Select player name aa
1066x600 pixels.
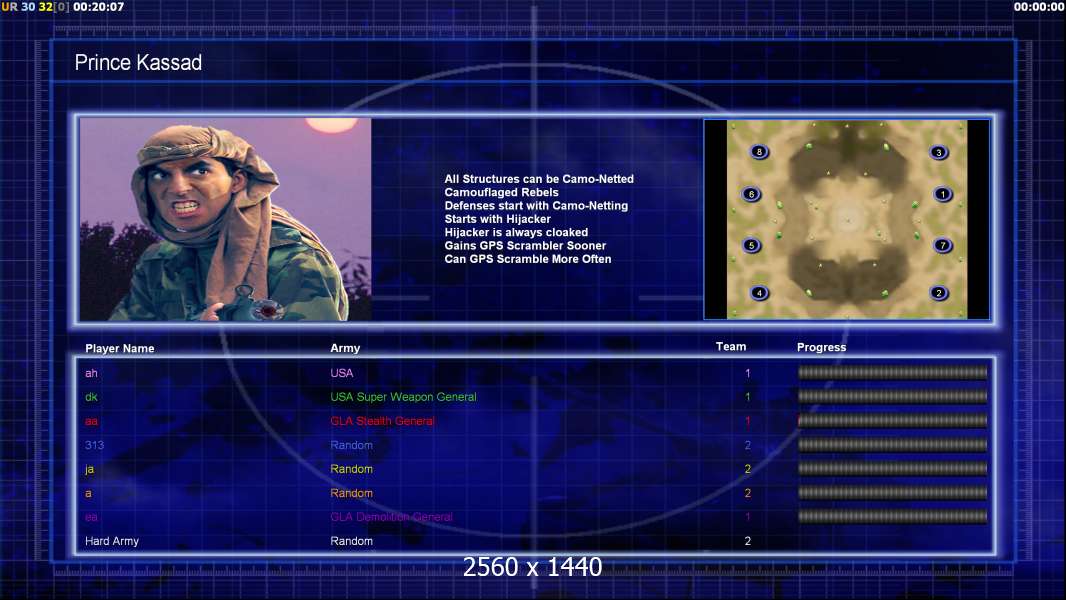coord(91,421)
